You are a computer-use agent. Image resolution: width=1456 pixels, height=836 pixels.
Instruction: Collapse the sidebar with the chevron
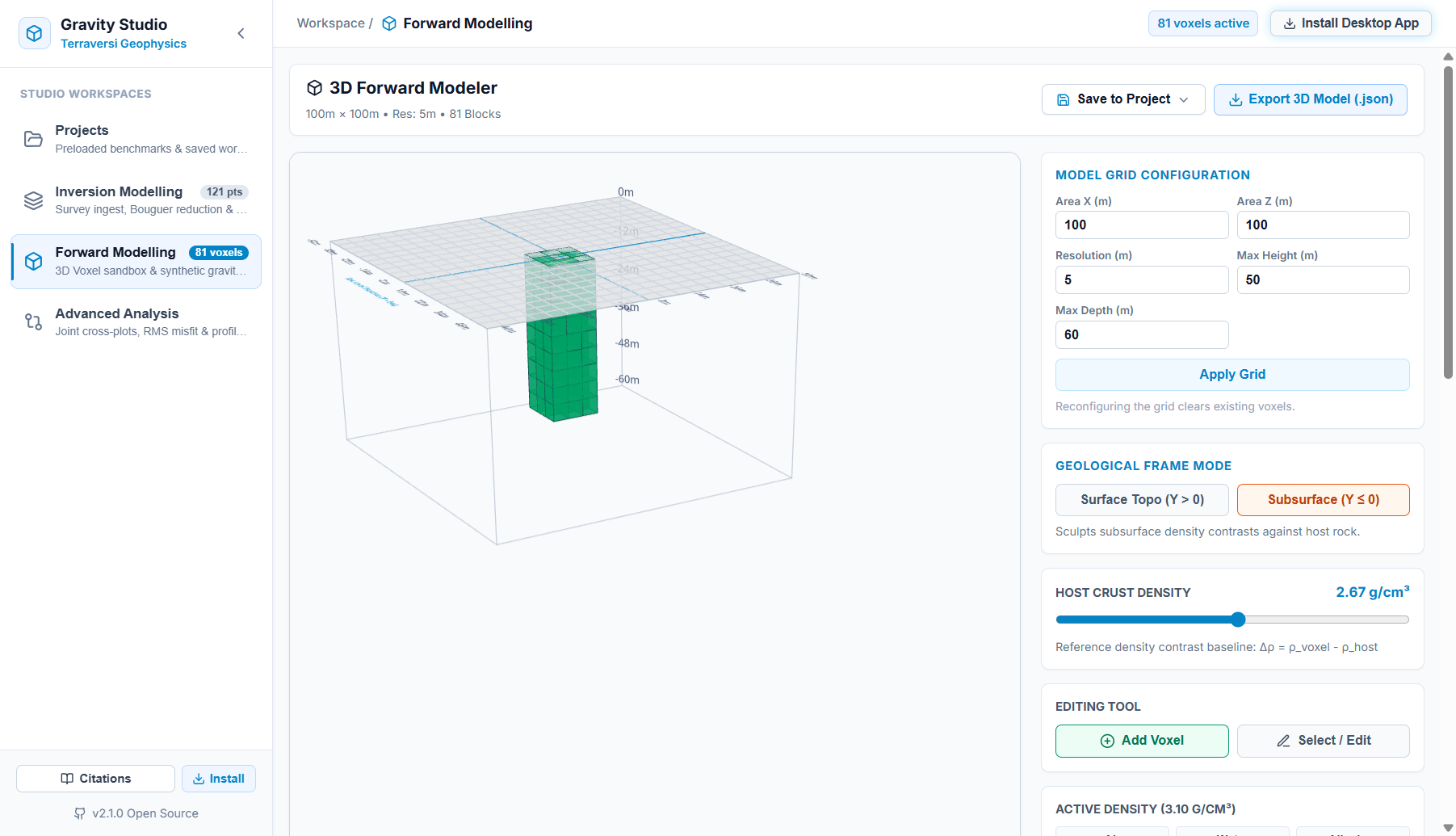pos(241,33)
